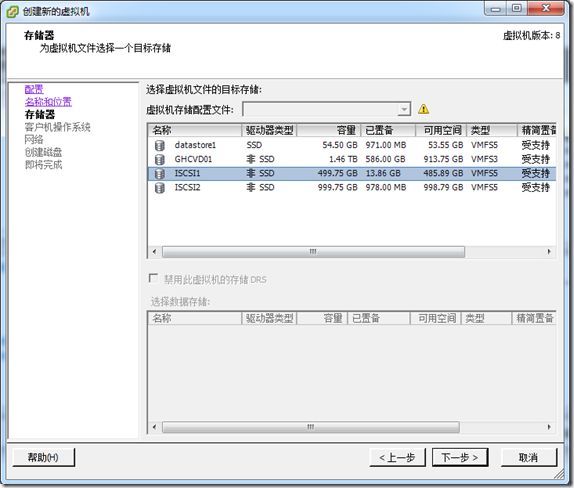Click the VMFS3 type cell

point(484,159)
